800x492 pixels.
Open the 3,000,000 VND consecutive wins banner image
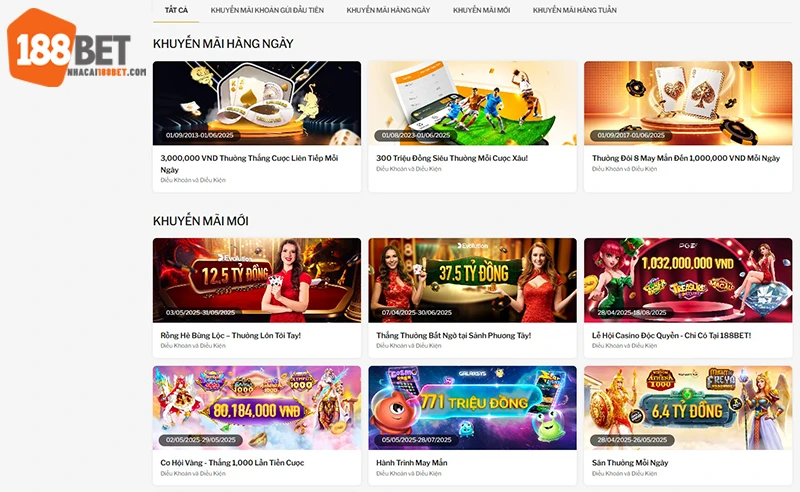coord(257,103)
